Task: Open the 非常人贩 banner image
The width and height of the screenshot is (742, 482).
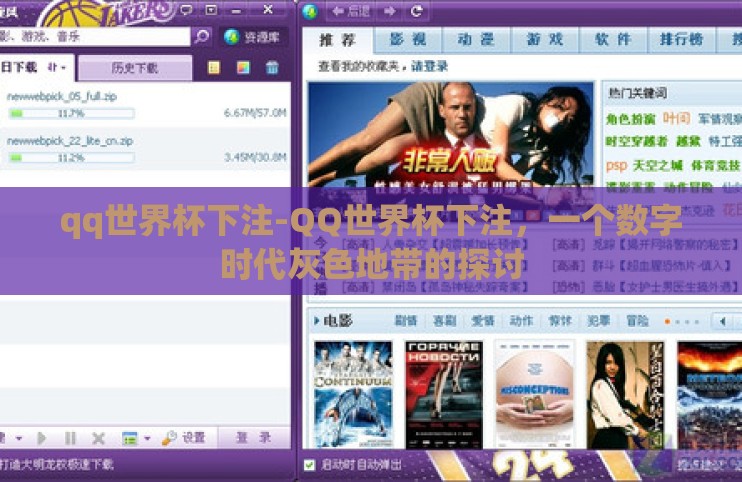Action: pyautogui.click(x=450, y=135)
